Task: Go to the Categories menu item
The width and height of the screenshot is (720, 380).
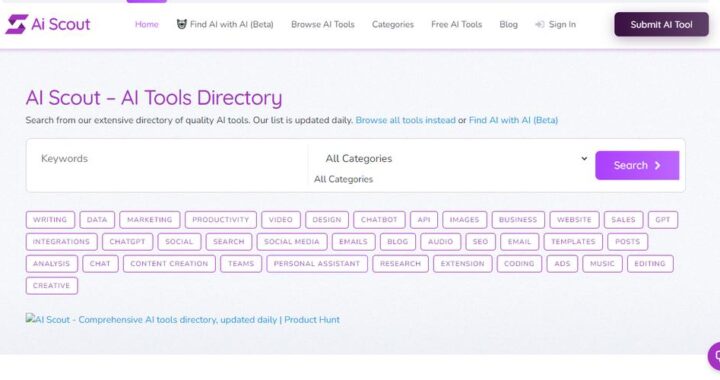Action: coord(393,24)
